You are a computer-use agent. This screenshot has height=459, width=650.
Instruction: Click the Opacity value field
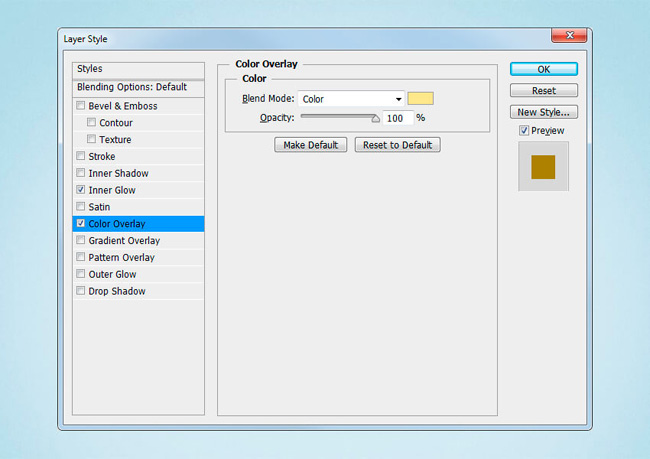398,118
